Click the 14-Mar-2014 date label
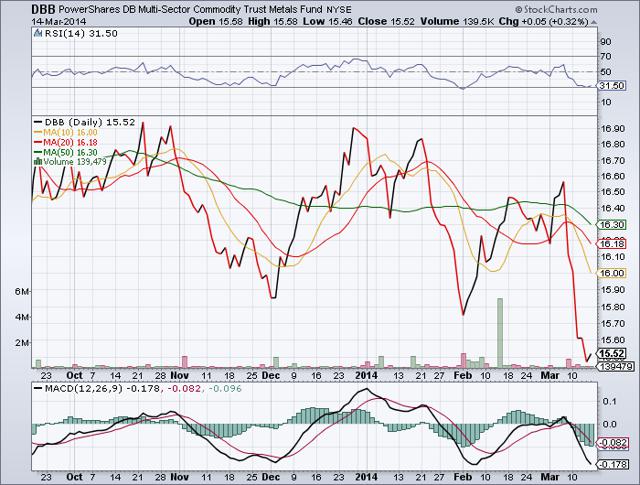The image size is (640, 485). pos(59,22)
